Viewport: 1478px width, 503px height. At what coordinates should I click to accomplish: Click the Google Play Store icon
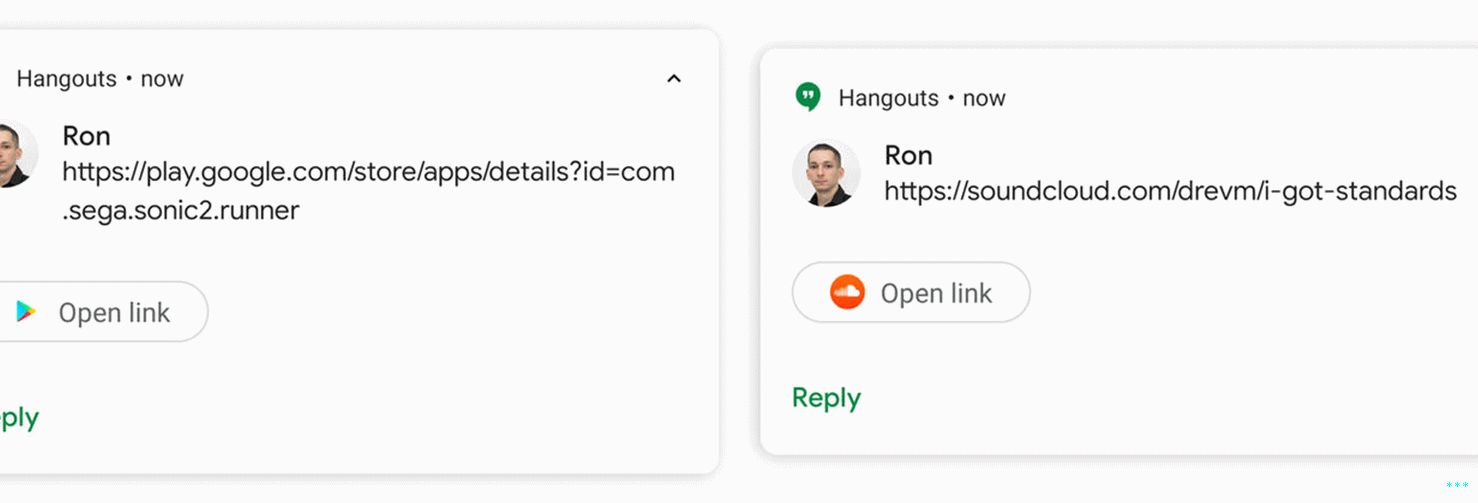tap(26, 312)
